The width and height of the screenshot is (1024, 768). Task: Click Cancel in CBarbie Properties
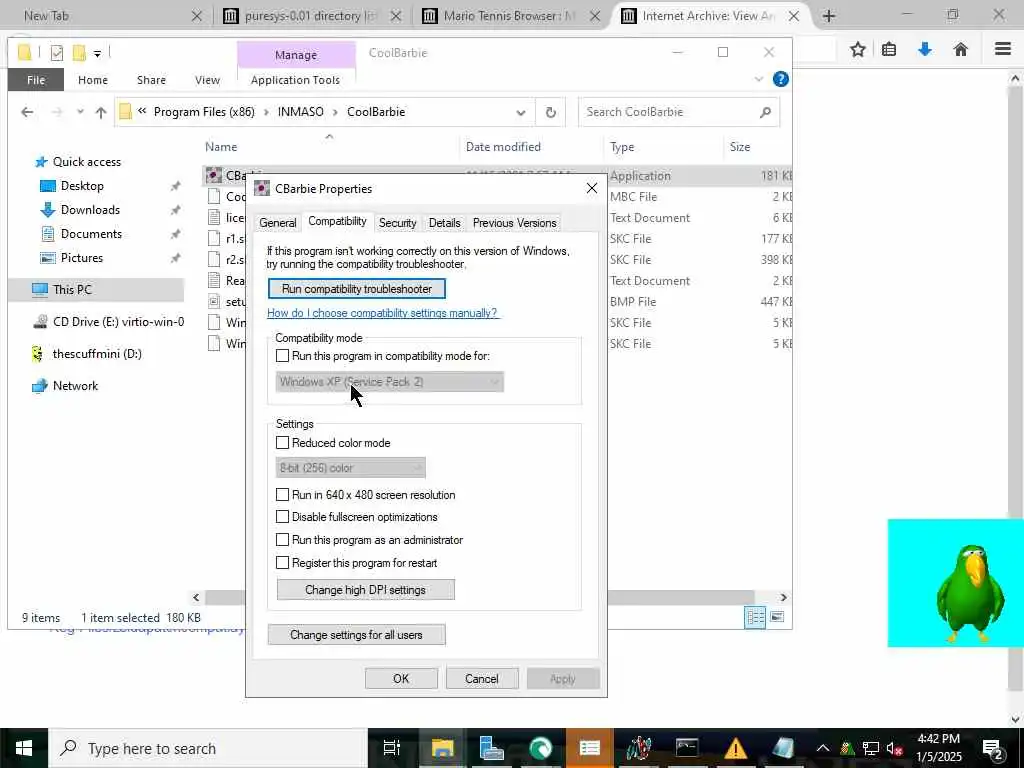[482, 679]
